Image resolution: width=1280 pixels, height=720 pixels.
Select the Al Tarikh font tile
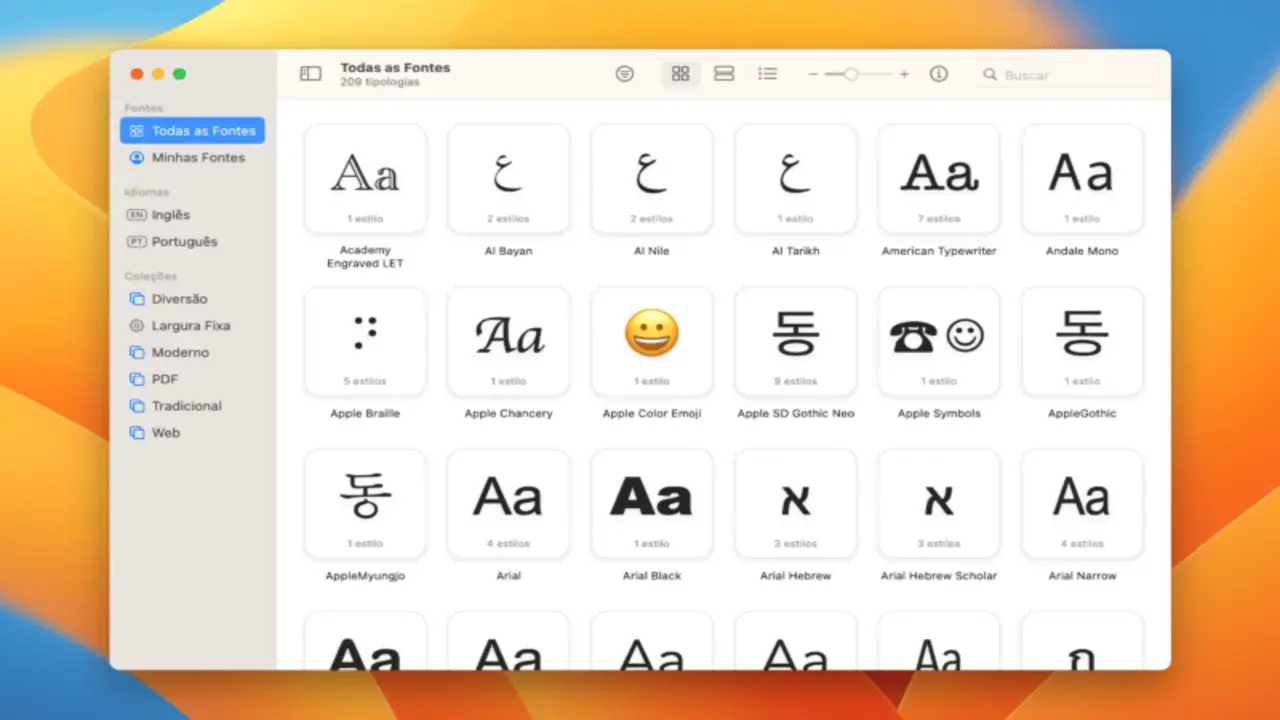click(x=795, y=178)
